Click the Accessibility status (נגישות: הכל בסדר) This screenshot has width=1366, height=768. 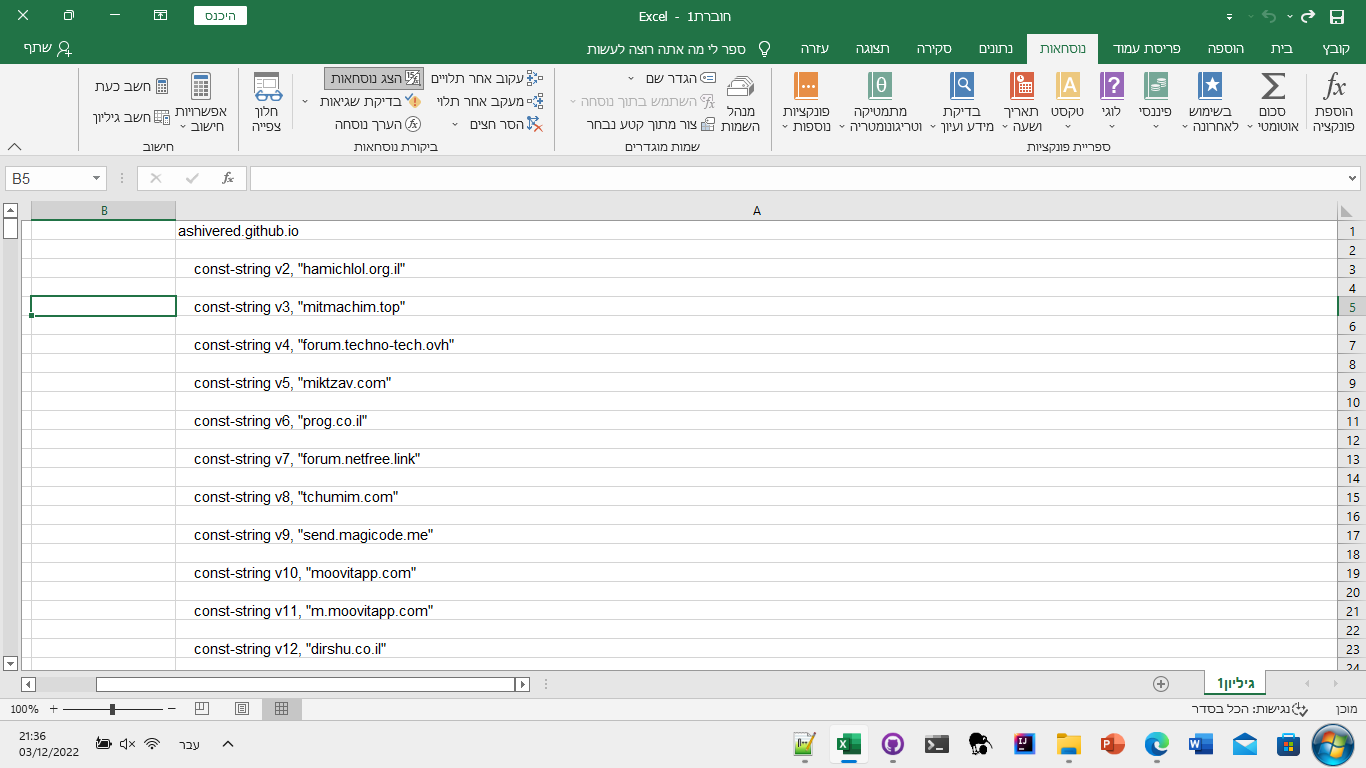[1249, 709]
